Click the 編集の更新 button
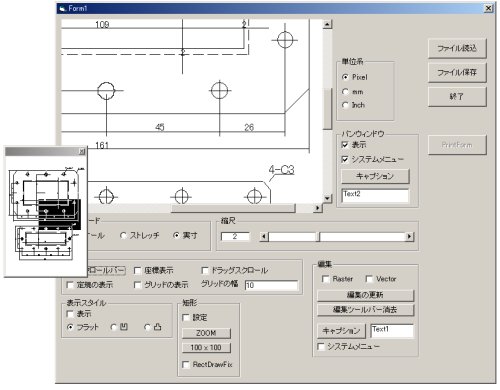Image resolution: width=500 pixels, height=390 pixels. (365, 295)
